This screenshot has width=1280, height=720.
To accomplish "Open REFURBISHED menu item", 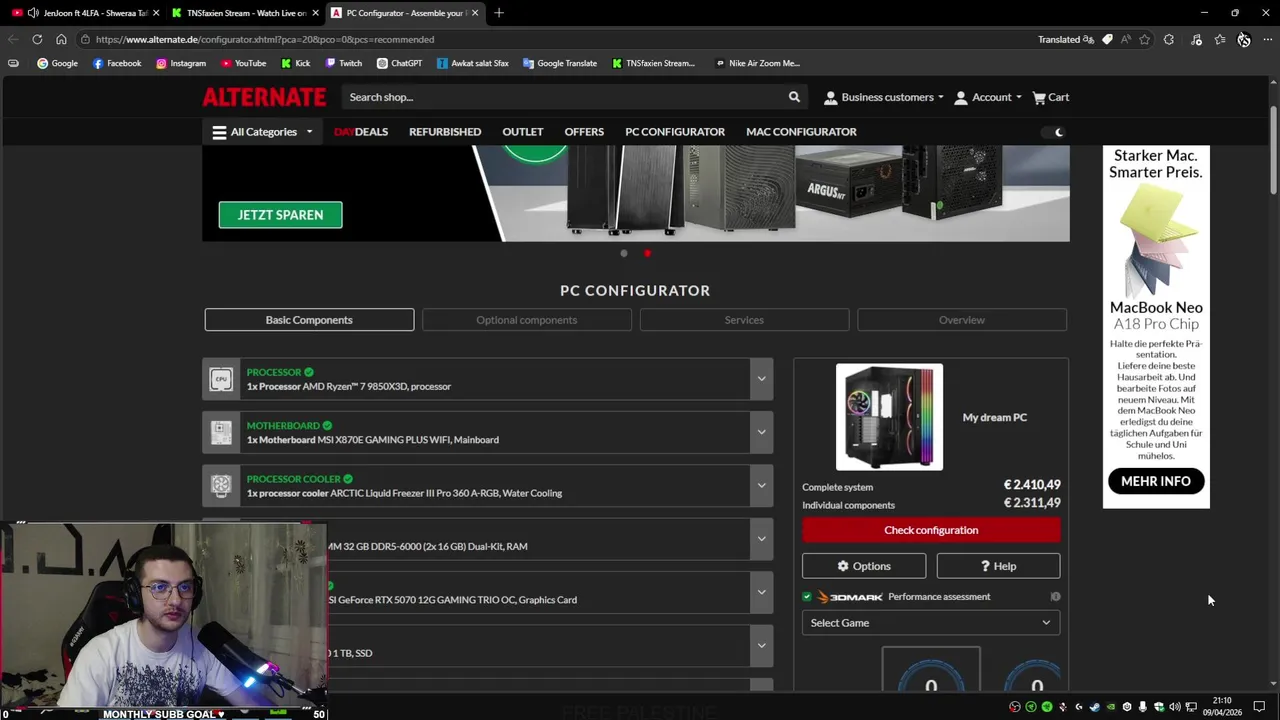I will 445,132.
